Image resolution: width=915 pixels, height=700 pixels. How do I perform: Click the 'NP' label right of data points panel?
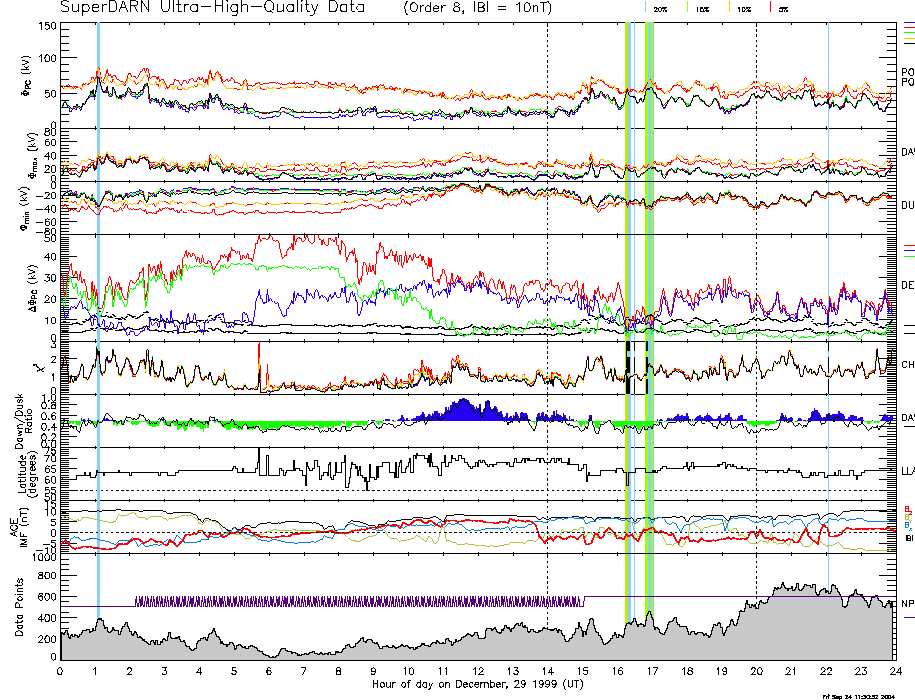click(907, 604)
